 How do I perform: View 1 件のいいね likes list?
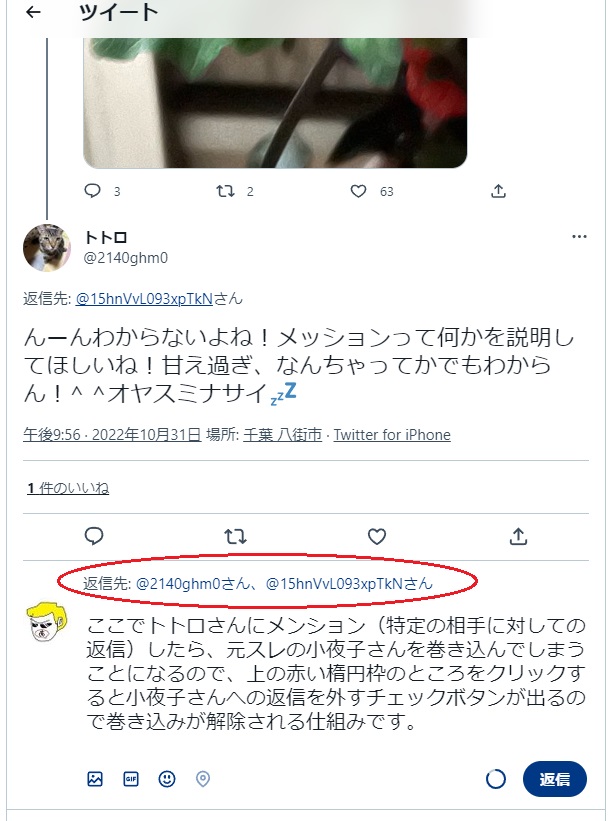point(68,488)
